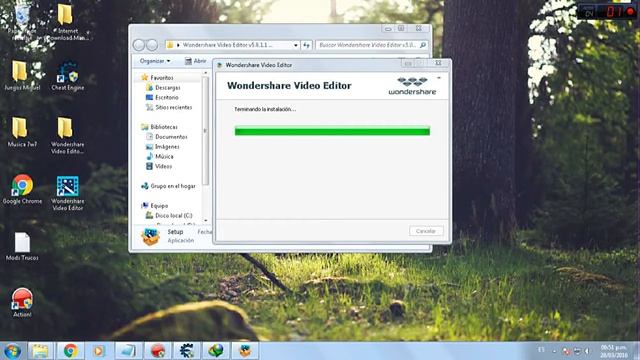Select Música library in navigation pane
Screen dimensions: 640x360
(x=164, y=156)
